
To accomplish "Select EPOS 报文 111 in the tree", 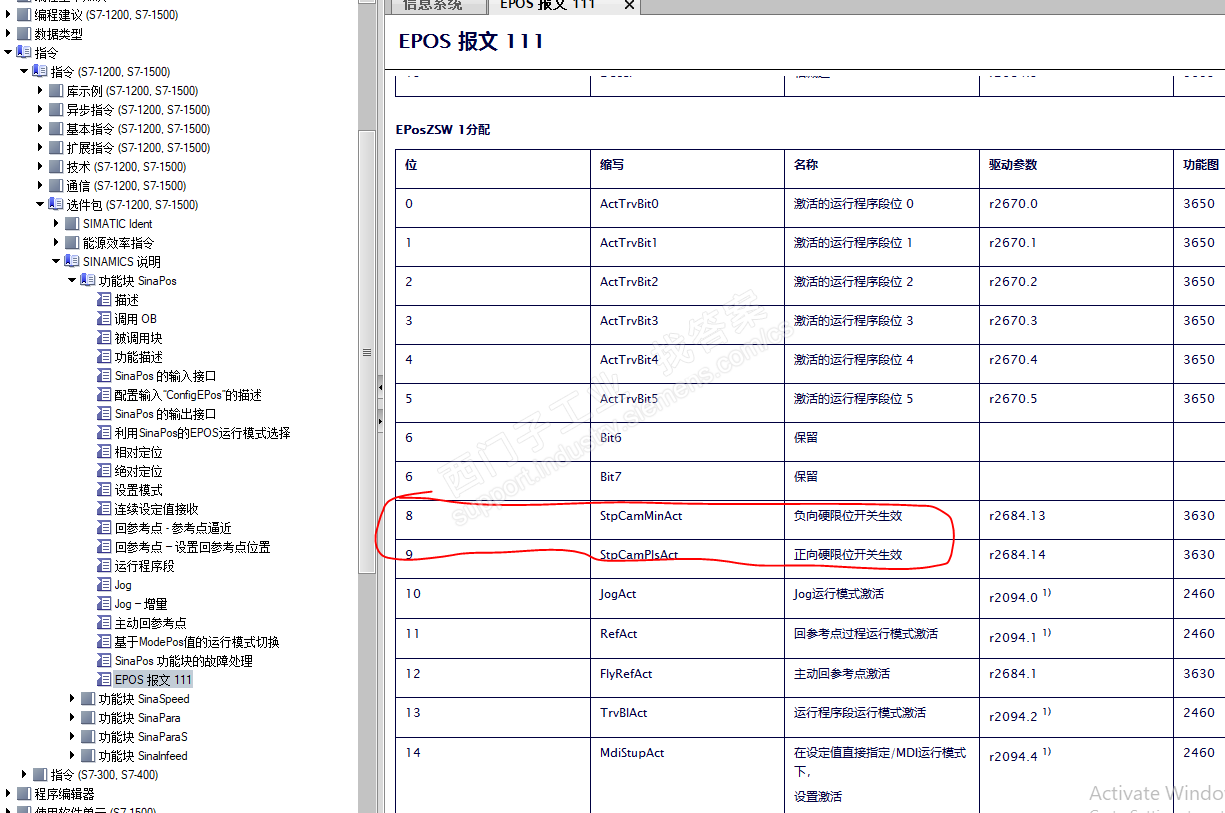I will point(153,680).
